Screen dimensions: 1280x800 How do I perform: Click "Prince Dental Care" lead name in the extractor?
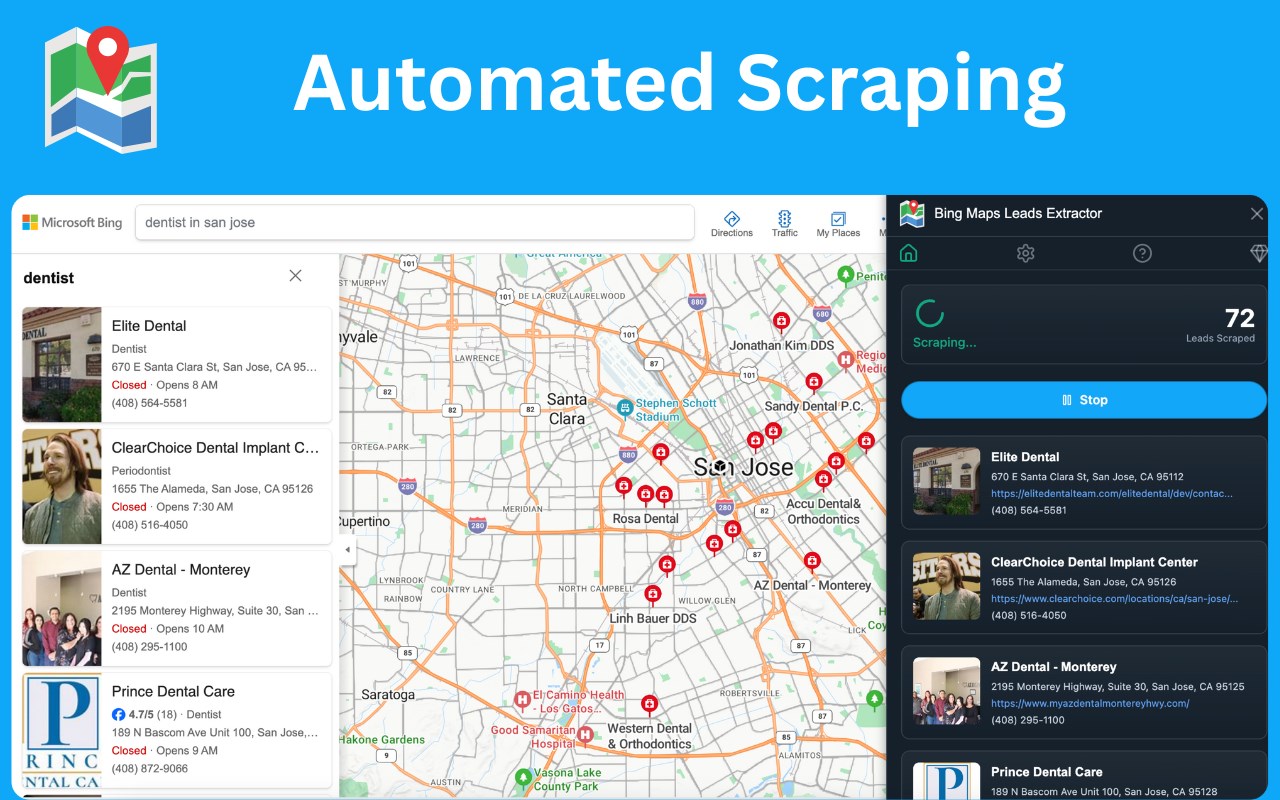point(1047,772)
